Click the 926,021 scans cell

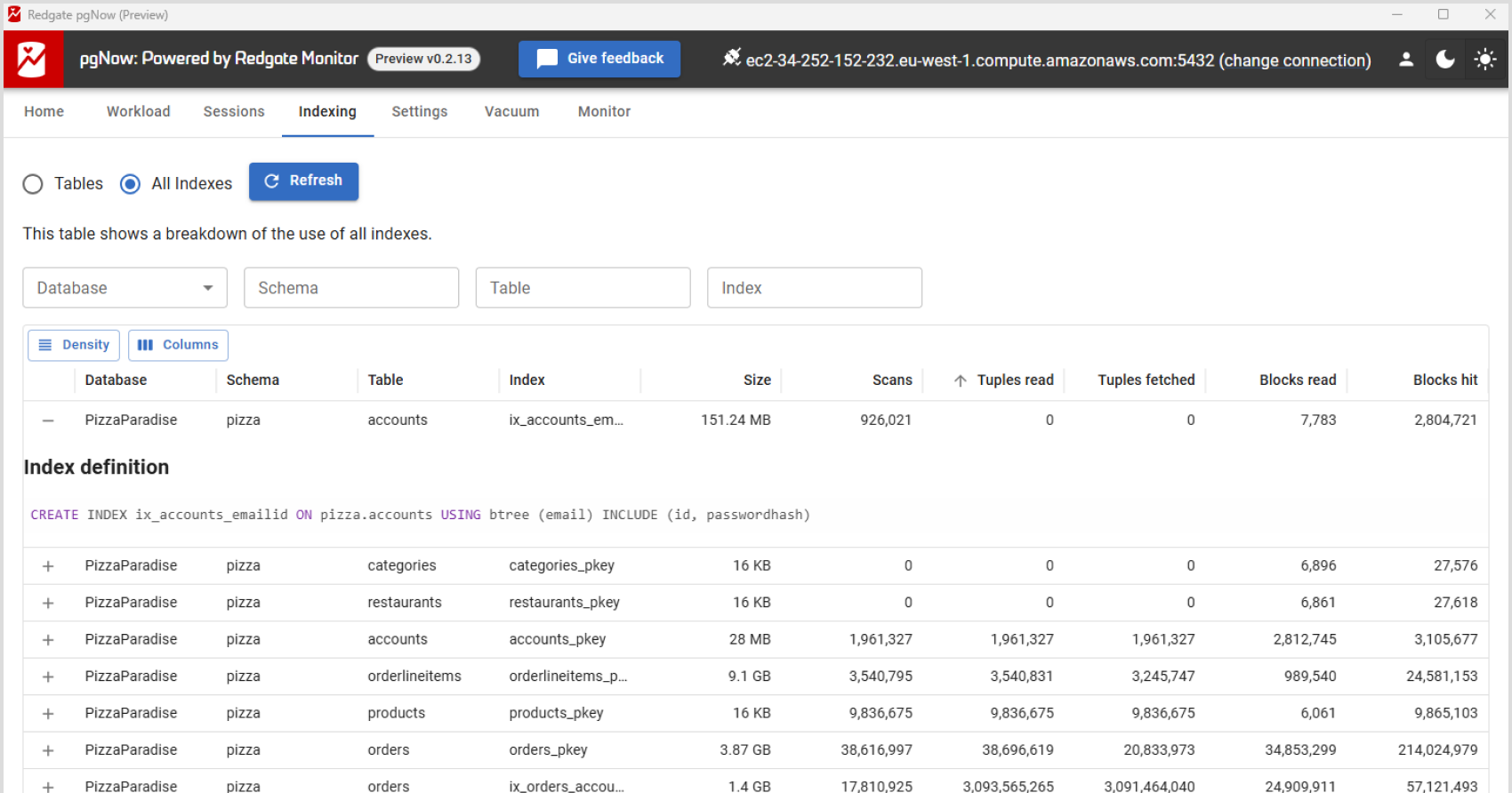click(x=886, y=420)
